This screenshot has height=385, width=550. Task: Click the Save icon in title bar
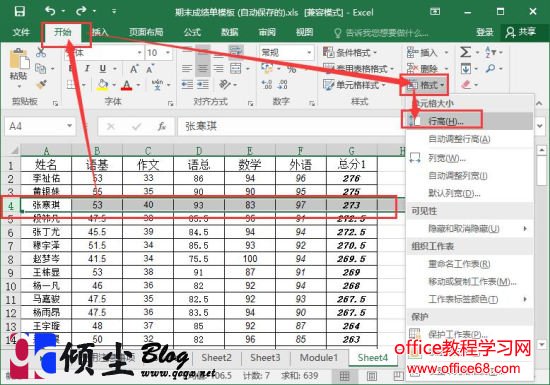(20, 11)
